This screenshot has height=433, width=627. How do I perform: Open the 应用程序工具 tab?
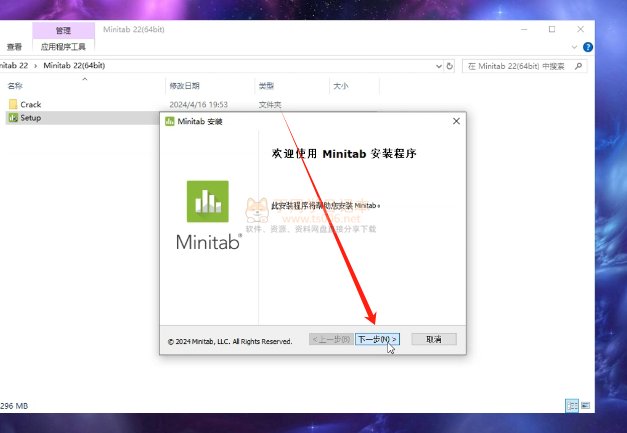pyautogui.click(x=63, y=47)
